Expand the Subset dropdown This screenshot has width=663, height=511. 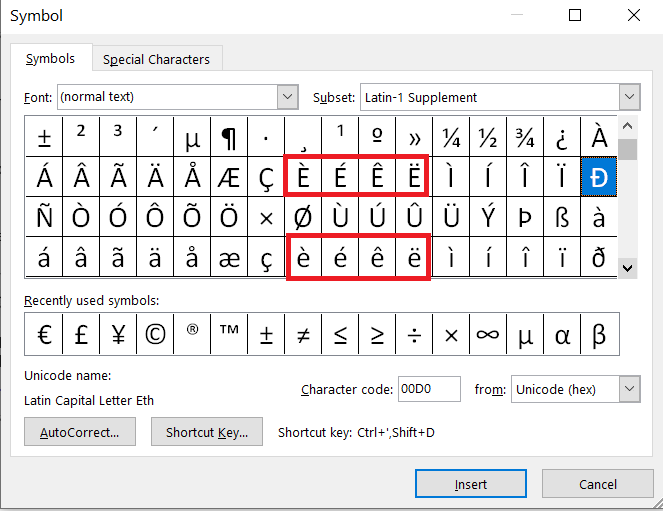click(x=629, y=97)
